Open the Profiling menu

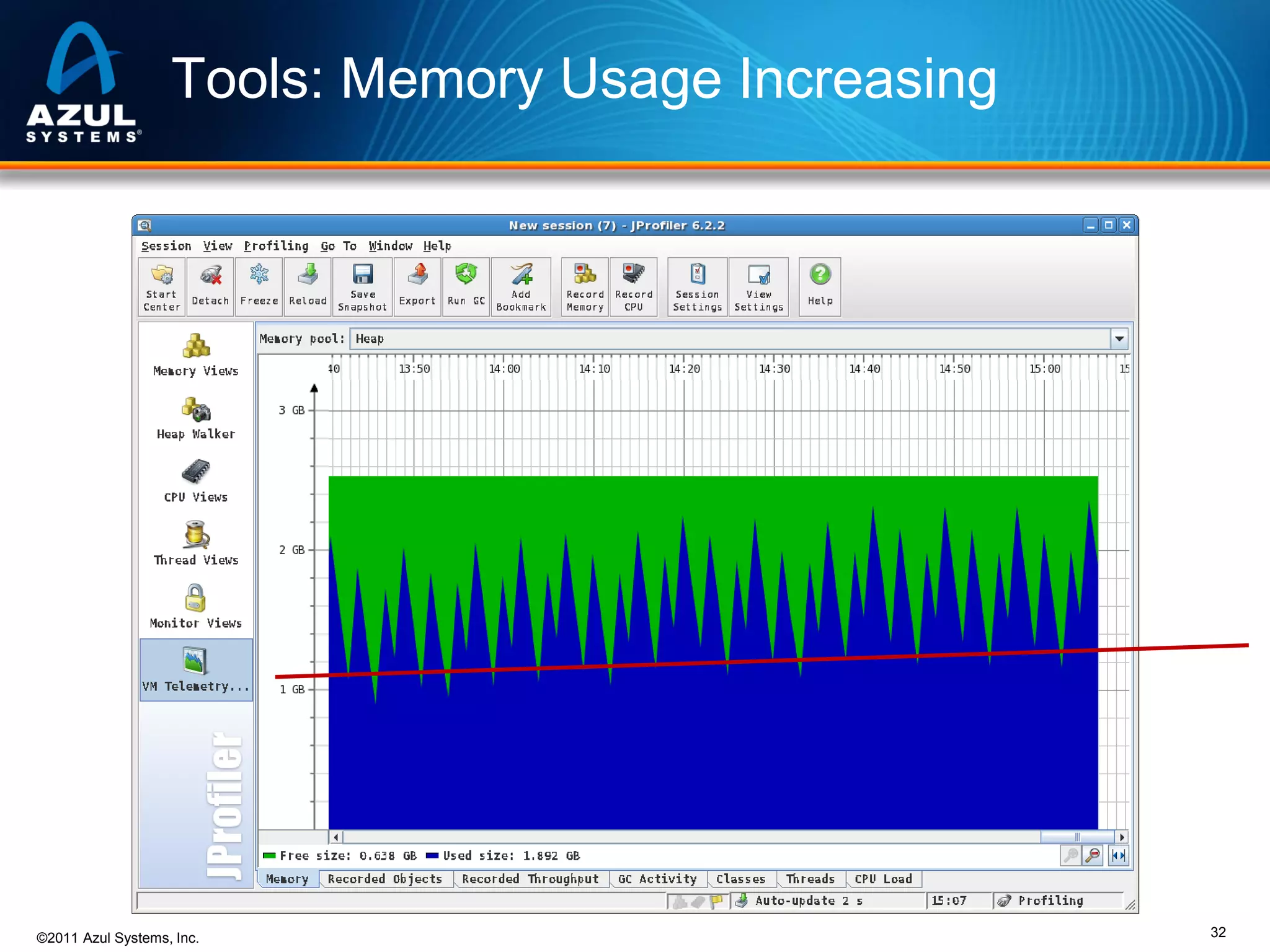pos(276,246)
